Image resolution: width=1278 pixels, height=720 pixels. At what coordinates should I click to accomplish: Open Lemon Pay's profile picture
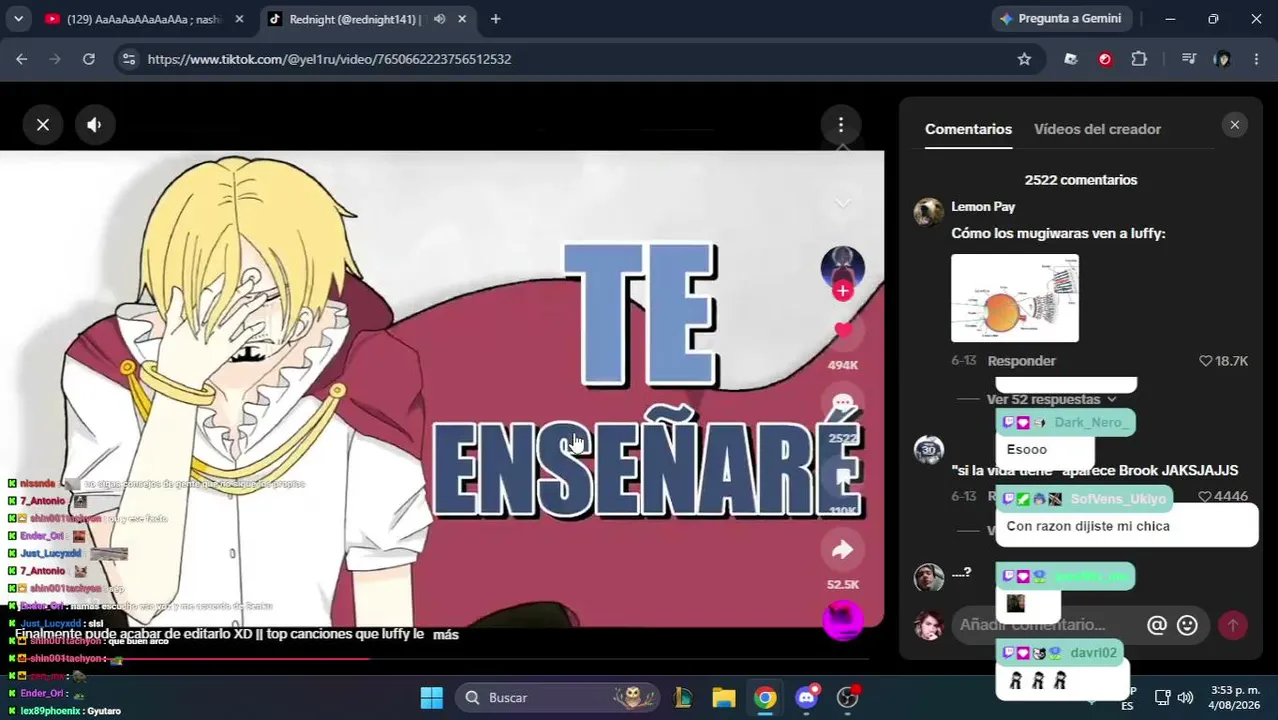tap(929, 212)
